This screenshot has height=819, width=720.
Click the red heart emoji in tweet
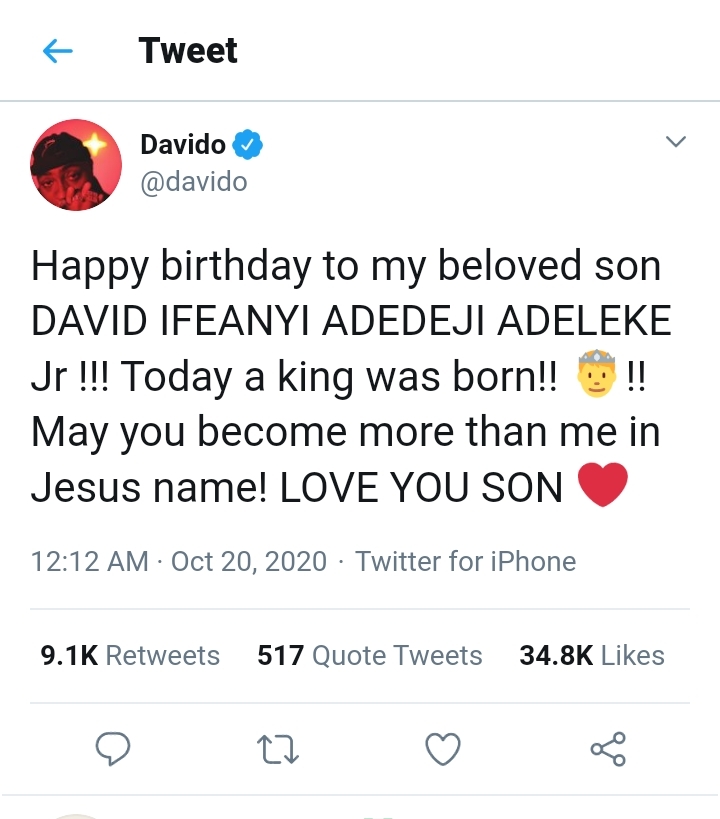603,487
